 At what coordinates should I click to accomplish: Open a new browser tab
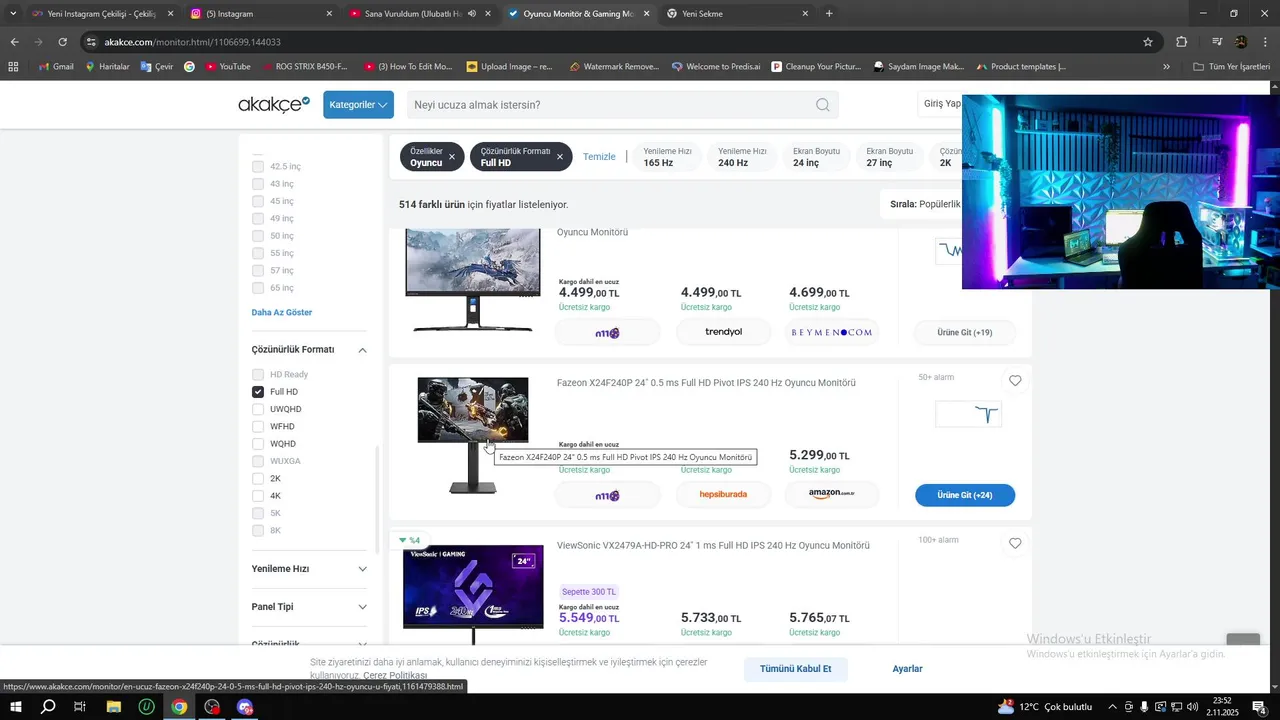[x=829, y=14]
